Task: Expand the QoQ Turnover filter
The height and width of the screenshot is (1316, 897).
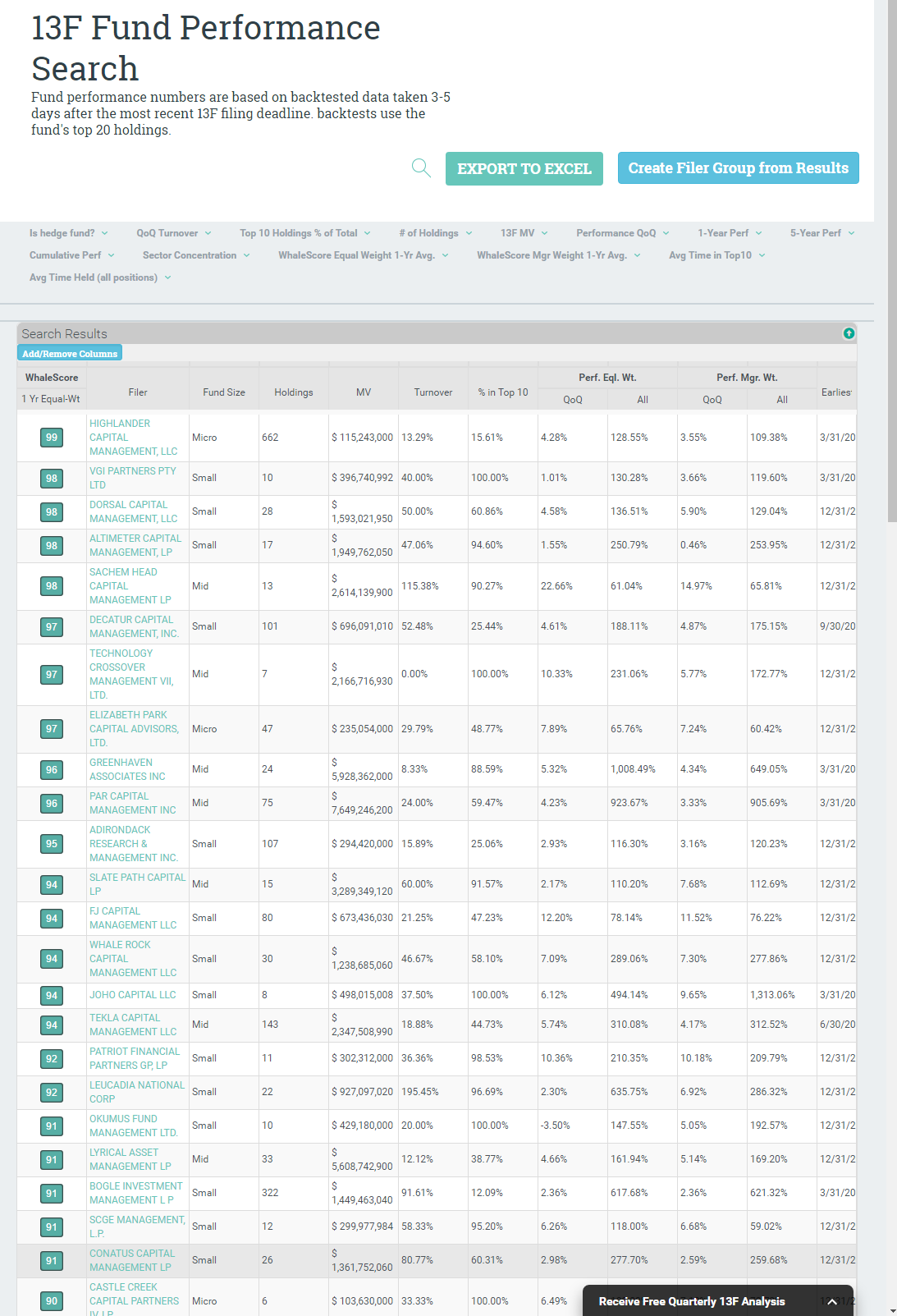Action: [174, 233]
